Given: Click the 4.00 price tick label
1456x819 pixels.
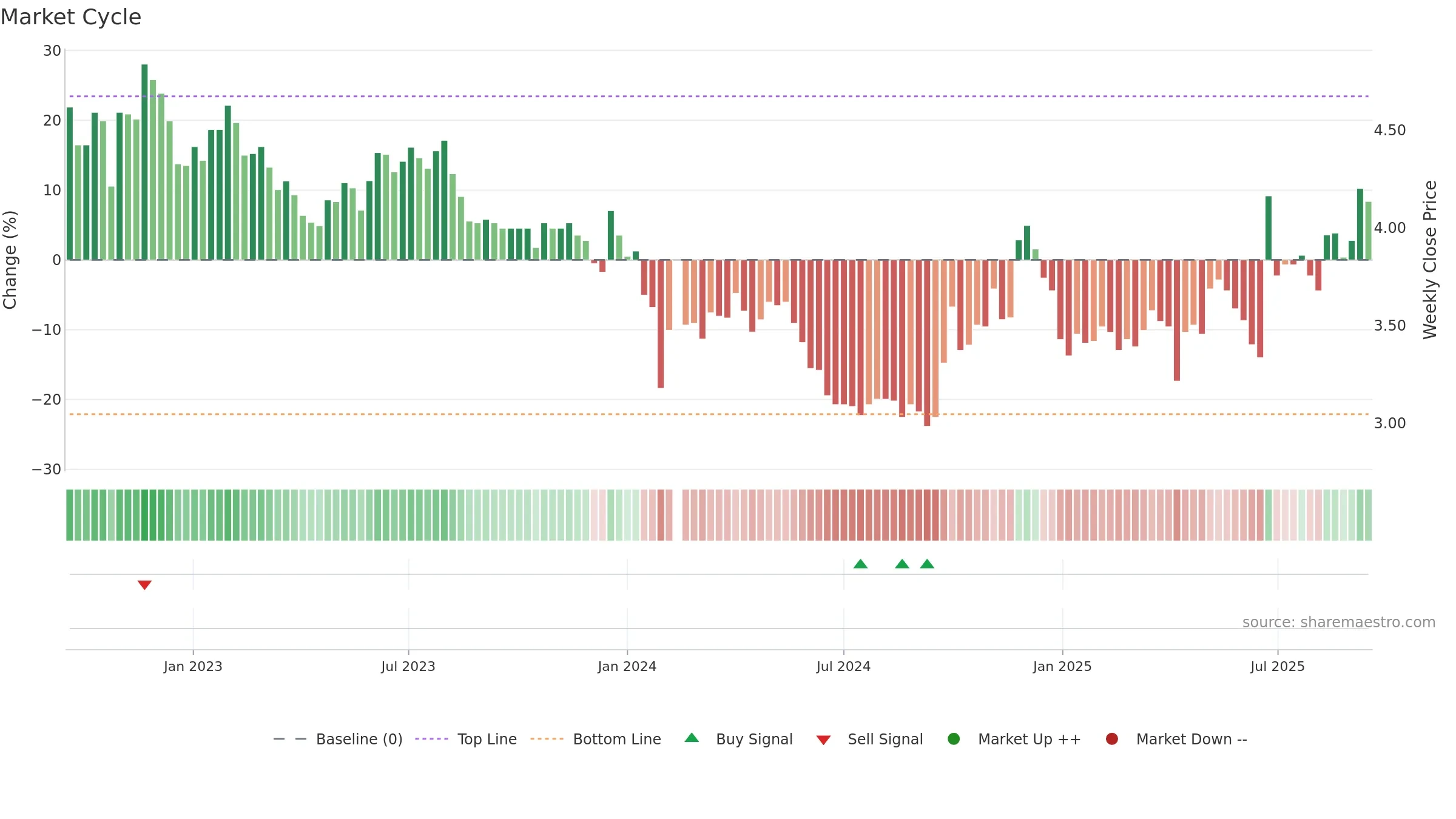Looking at the screenshot, I should pyautogui.click(x=1390, y=227).
